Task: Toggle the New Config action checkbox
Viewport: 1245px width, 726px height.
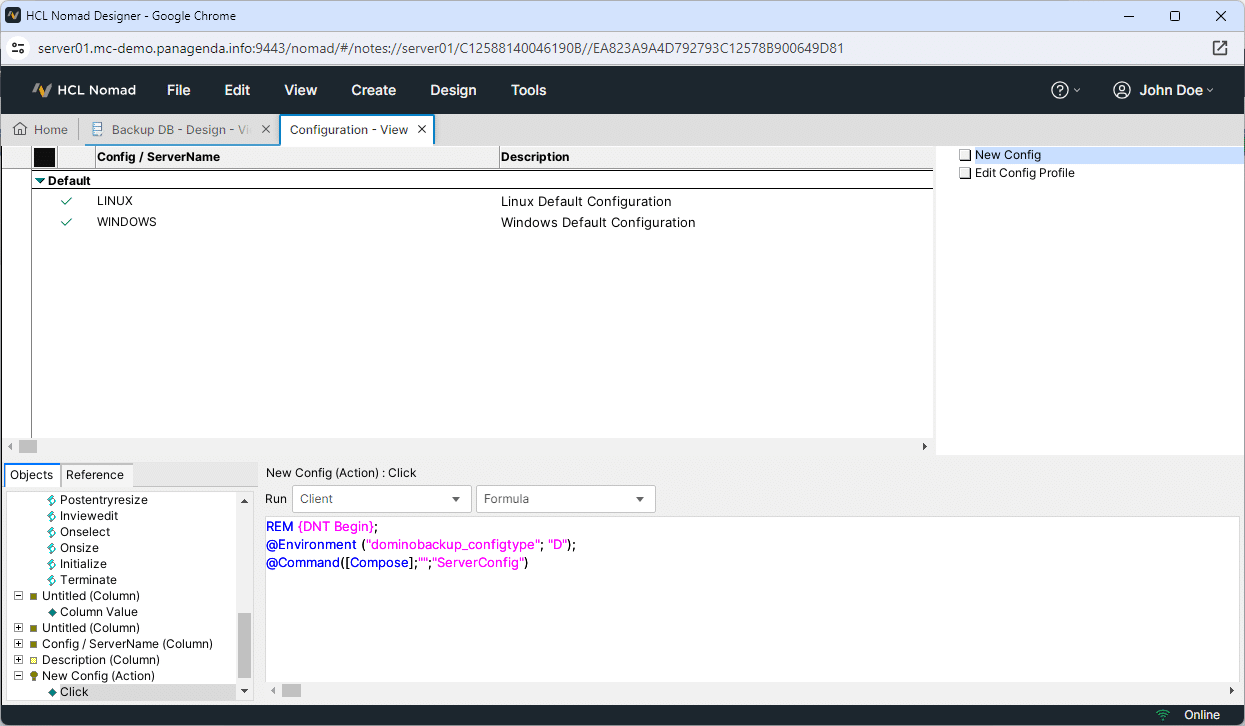Action: click(x=965, y=155)
